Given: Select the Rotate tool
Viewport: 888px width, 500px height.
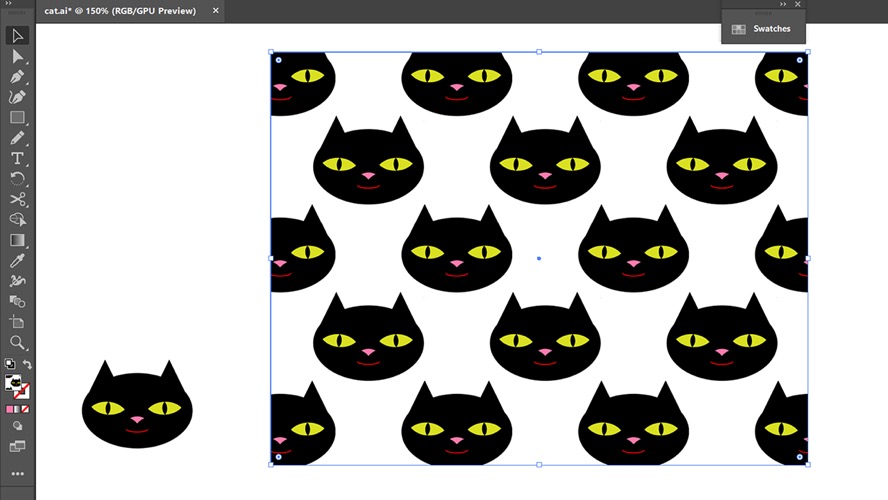Looking at the screenshot, I should point(18,178).
